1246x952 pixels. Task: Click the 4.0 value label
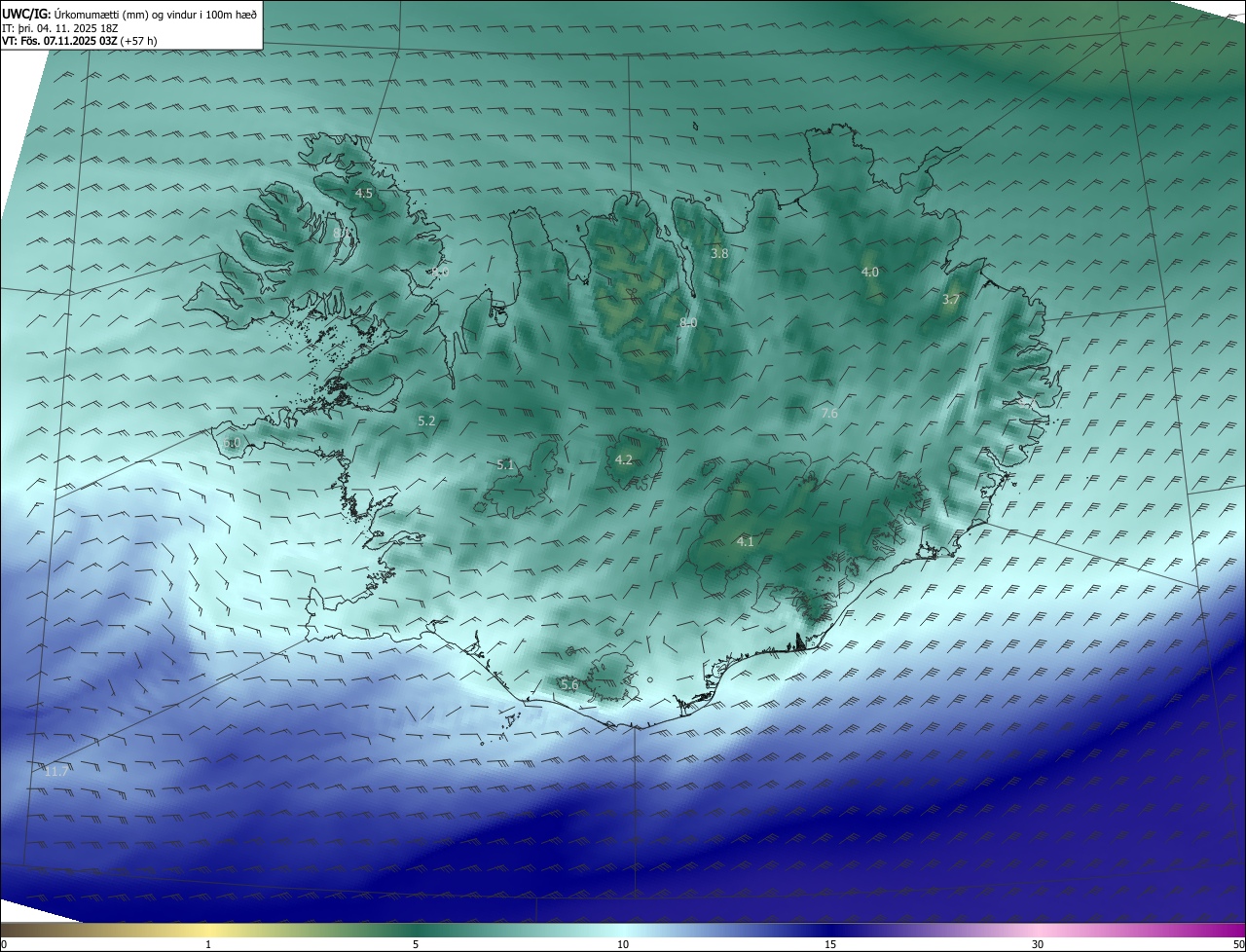point(870,273)
